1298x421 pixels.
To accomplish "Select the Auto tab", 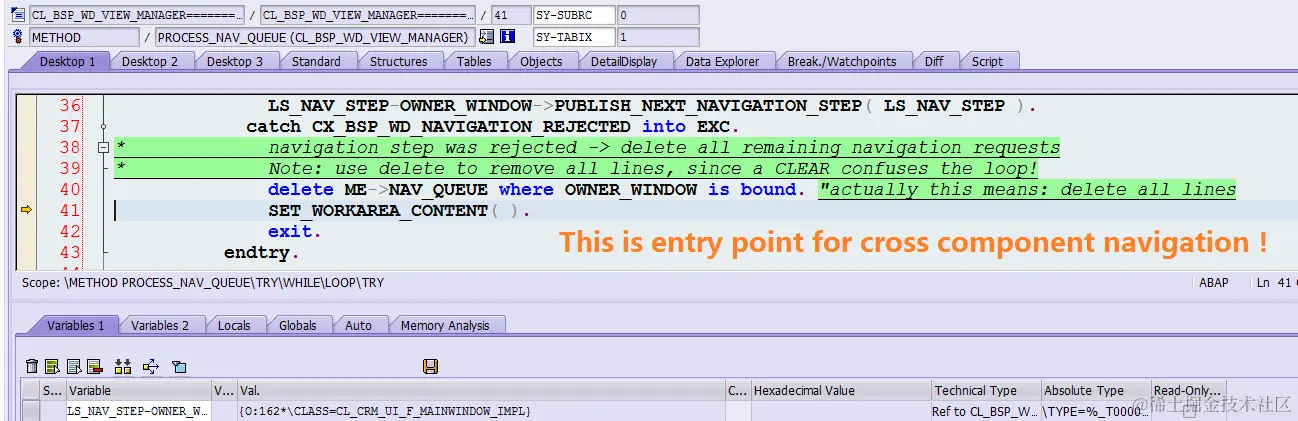I will click(358, 325).
